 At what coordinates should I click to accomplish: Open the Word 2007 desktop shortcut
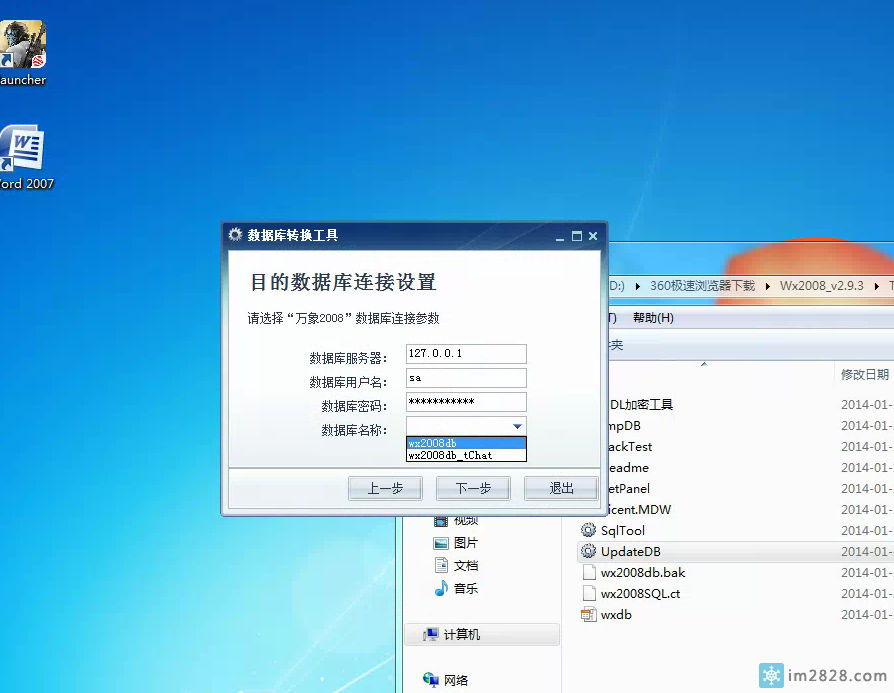click(x=22, y=151)
